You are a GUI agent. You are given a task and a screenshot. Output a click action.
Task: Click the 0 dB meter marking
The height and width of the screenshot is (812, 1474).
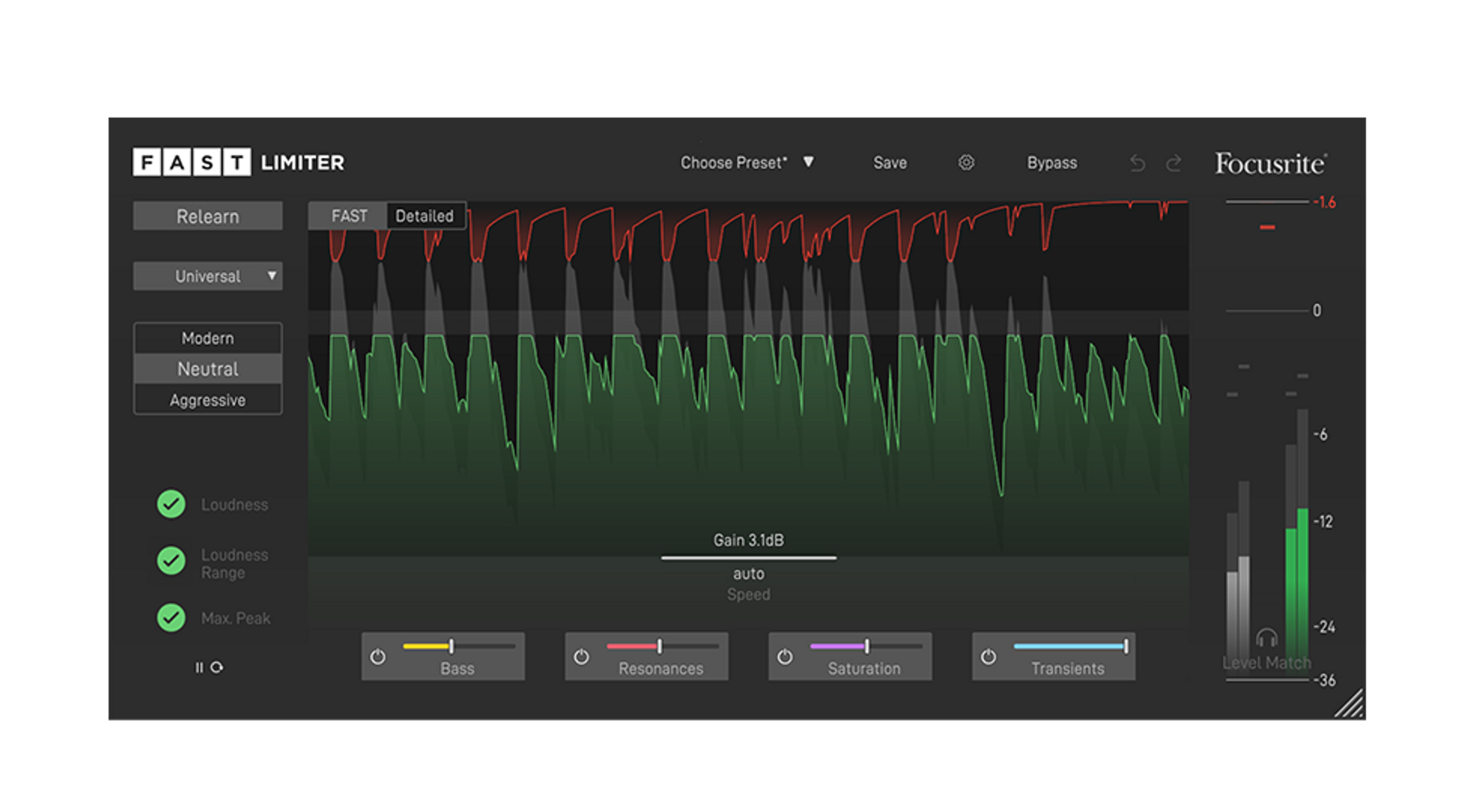coord(1317,310)
